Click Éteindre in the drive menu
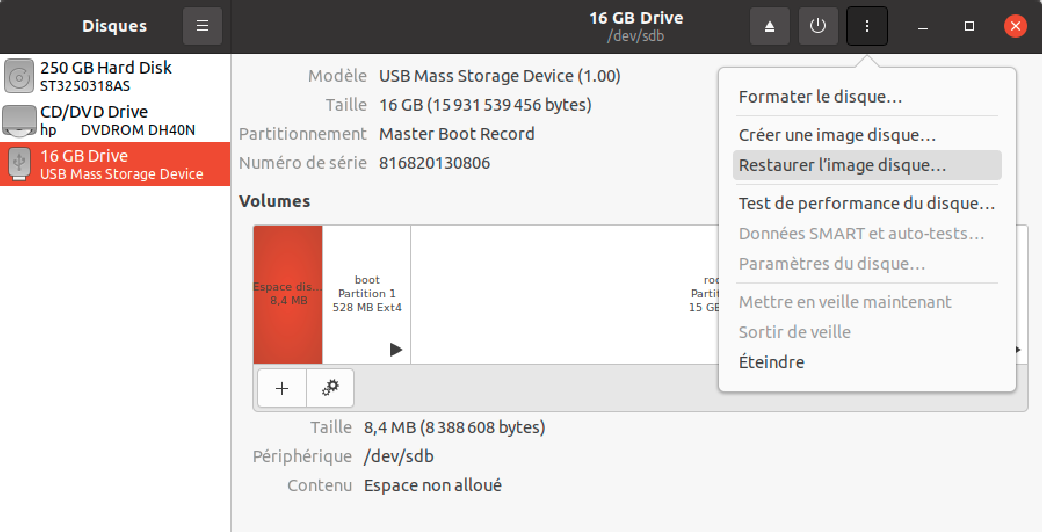 pos(771,362)
